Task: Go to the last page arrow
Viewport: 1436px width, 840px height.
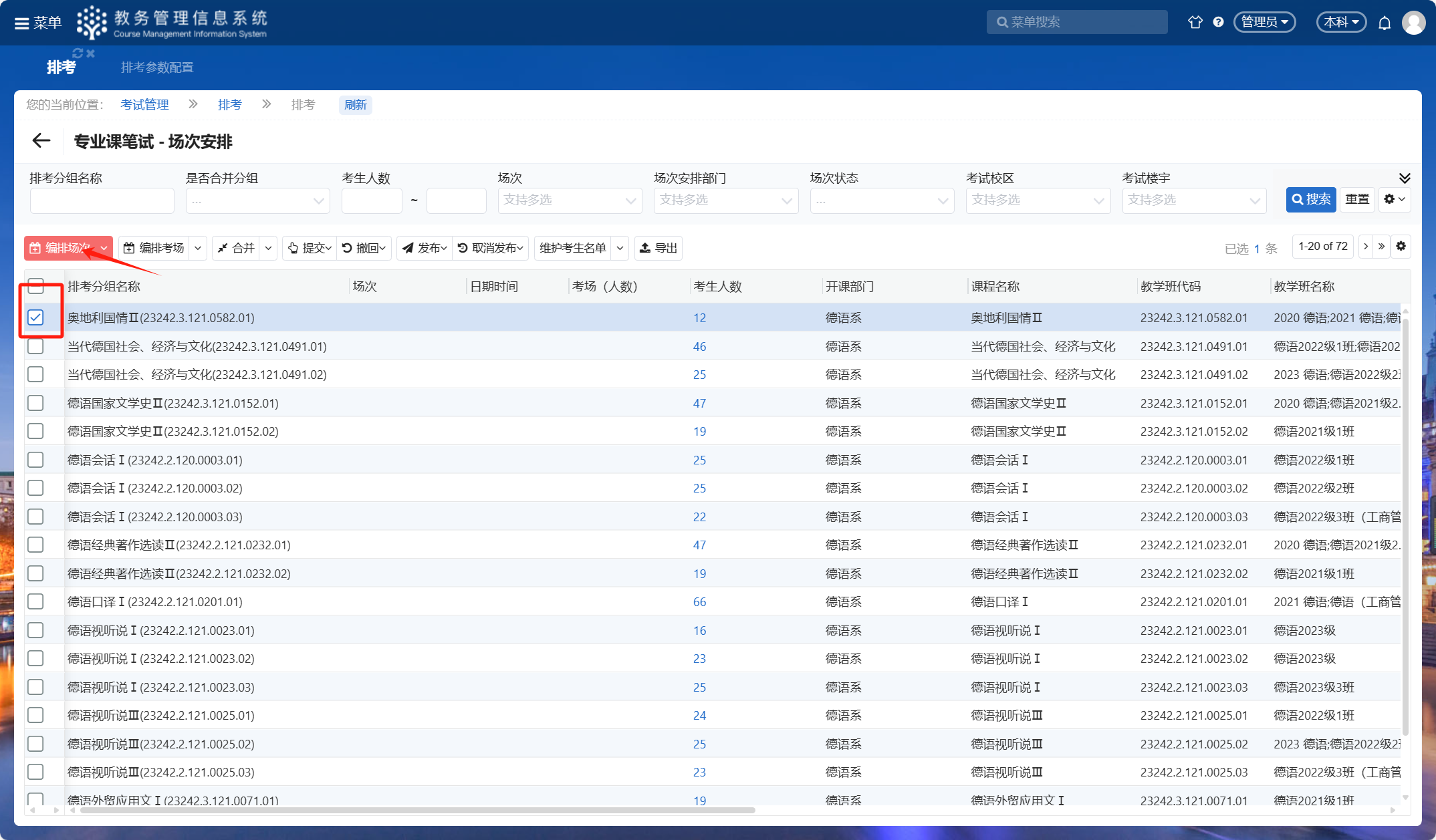Action: tap(1381, 247)
